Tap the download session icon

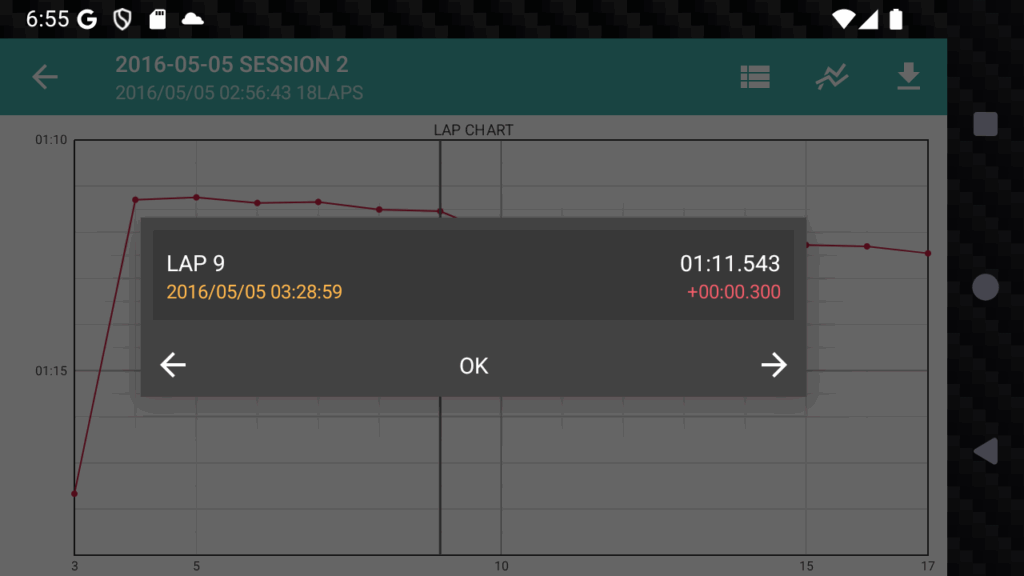[908, 76]
